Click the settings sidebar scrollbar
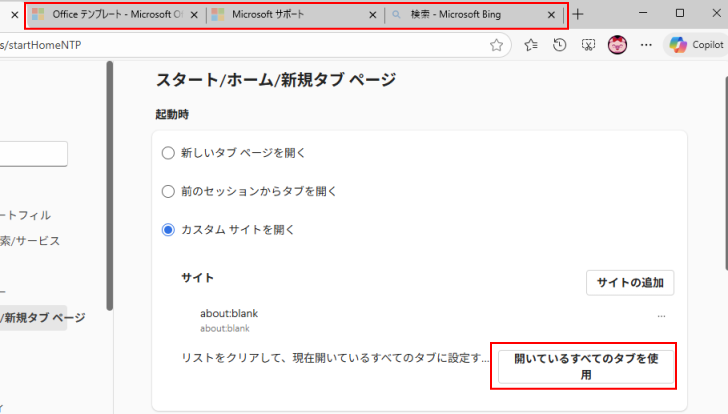The image size is (728, 414). (110, 186)
